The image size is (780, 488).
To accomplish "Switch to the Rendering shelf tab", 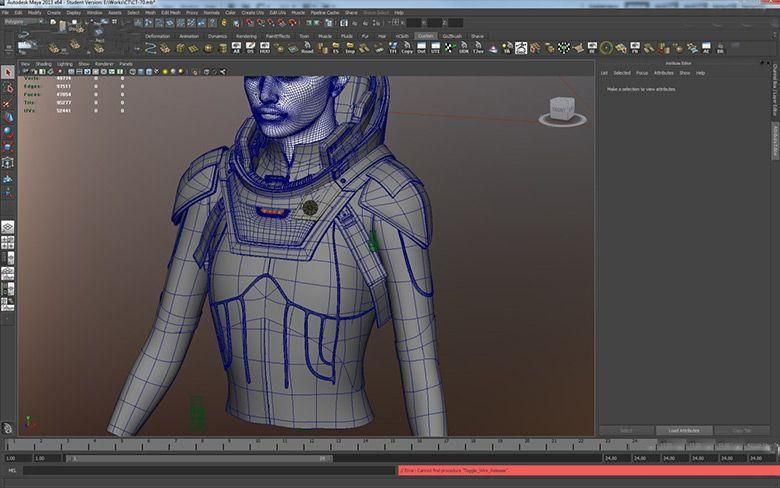I will tap(246, 36).
